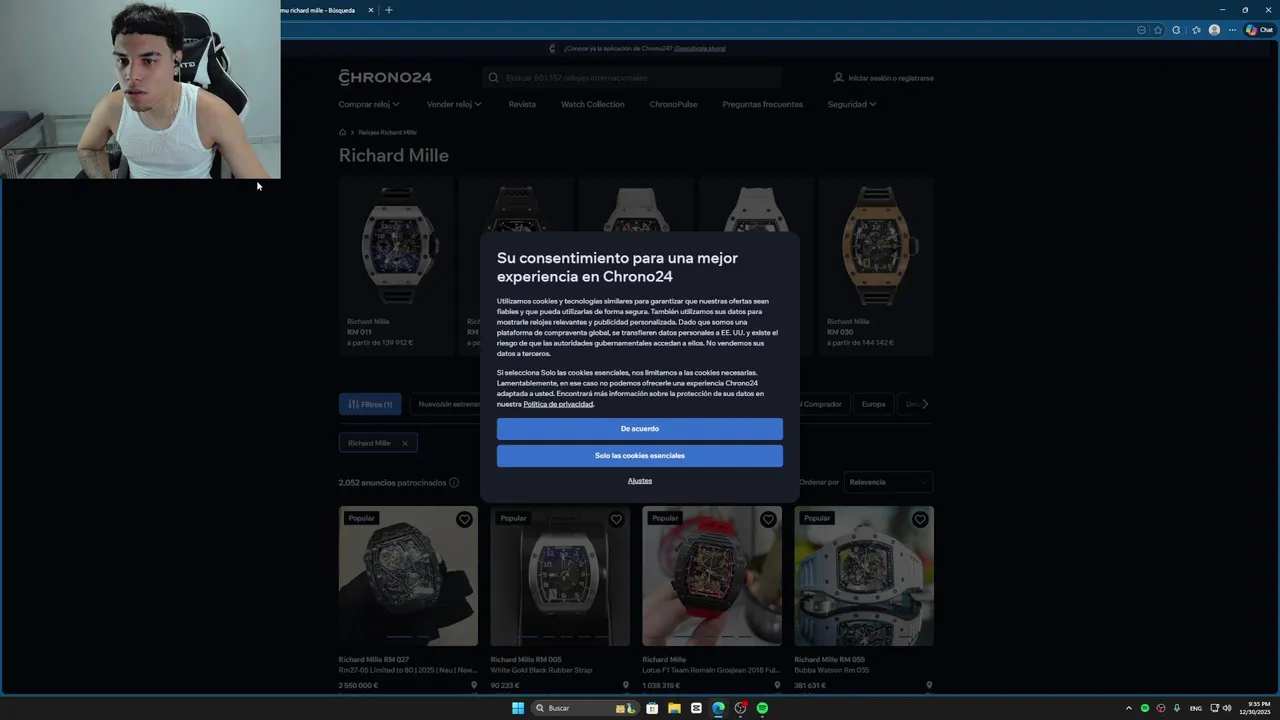This screenshot has height=720, width=1280.
Task: Expand the Comprar reloj menu
Action: 369,104
